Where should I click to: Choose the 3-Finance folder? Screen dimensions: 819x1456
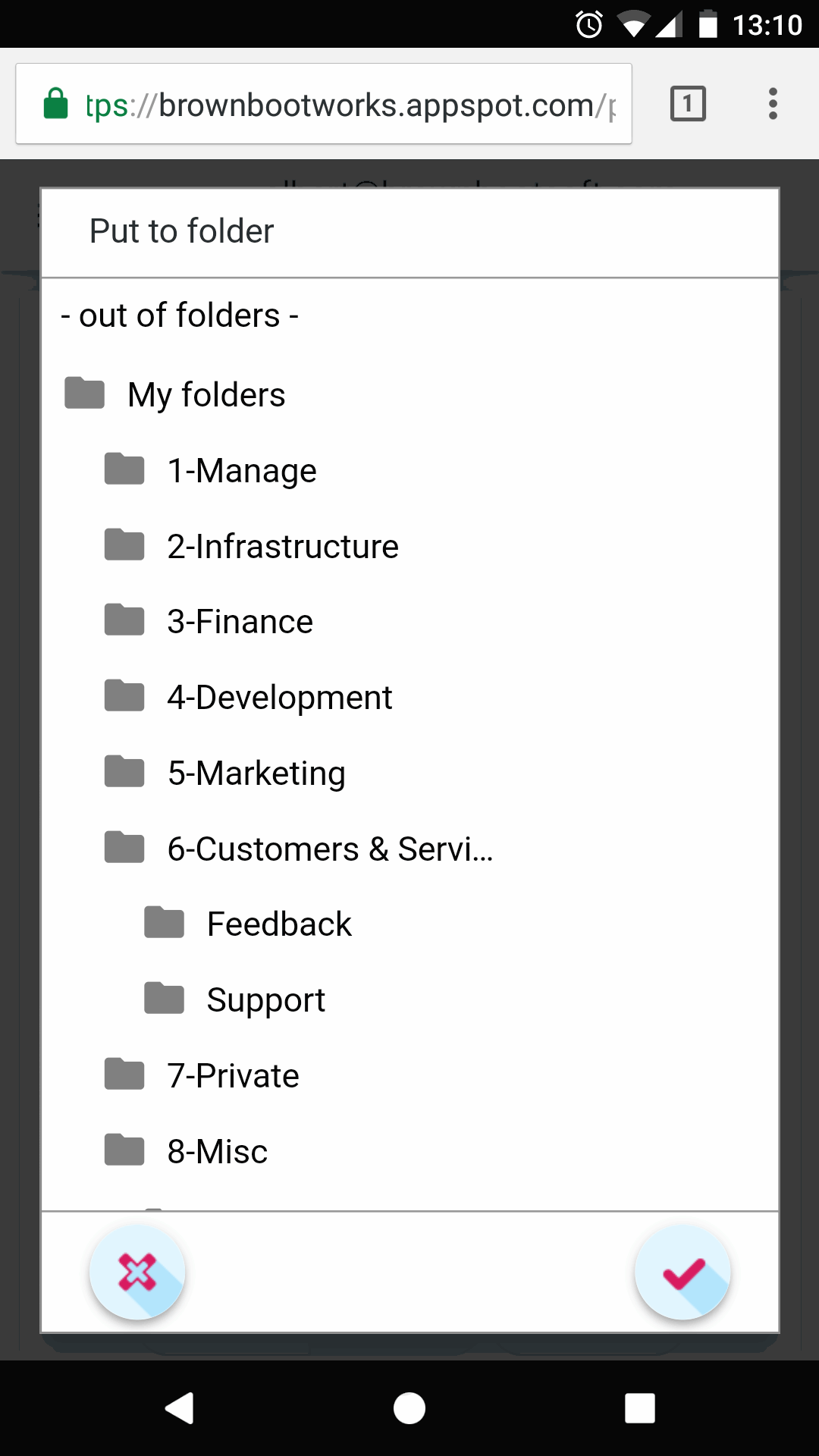[x=240, y=620]
